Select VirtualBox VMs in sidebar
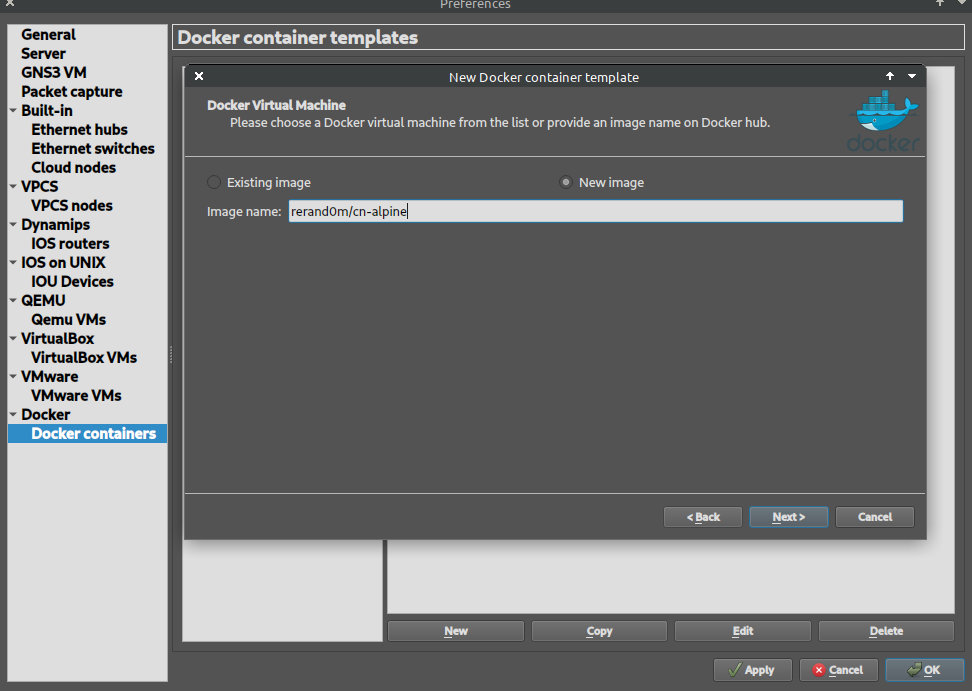Viewport: 972px width, 691px height. click(84, 358)
